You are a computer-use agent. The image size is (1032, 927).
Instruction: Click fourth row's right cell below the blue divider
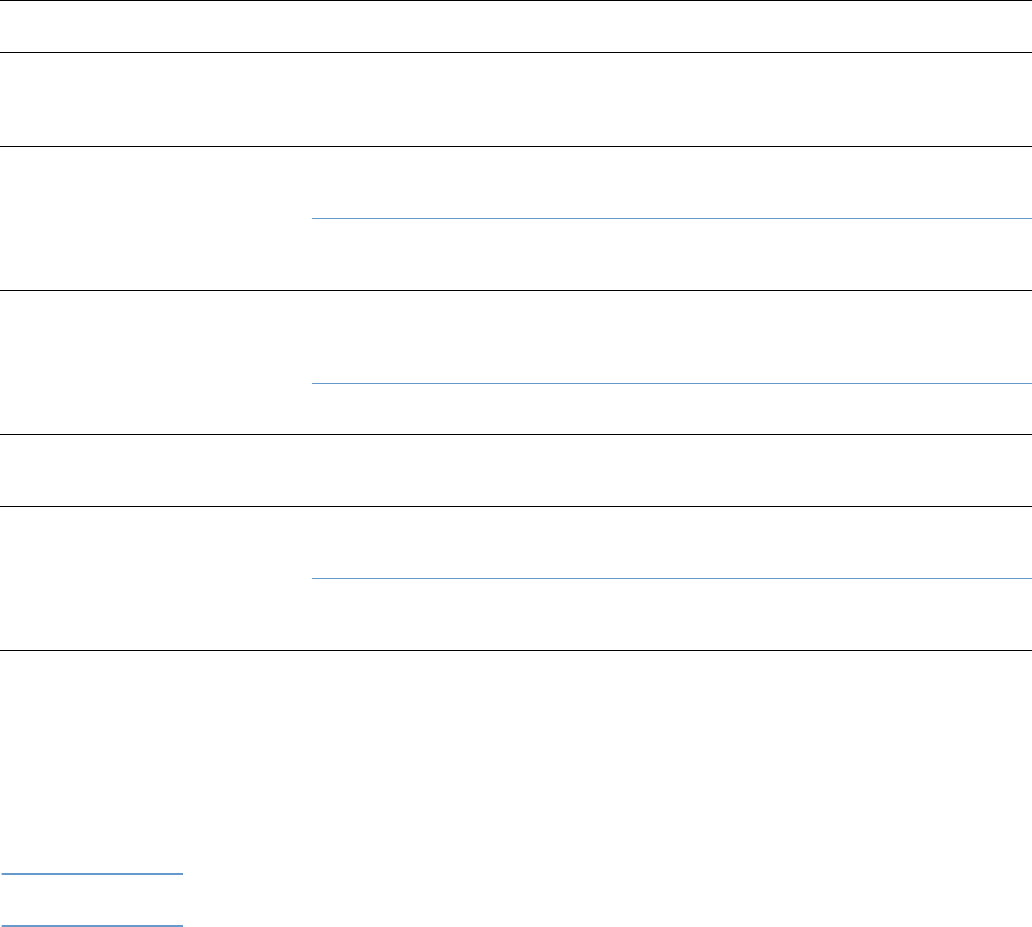click(670, 409)
